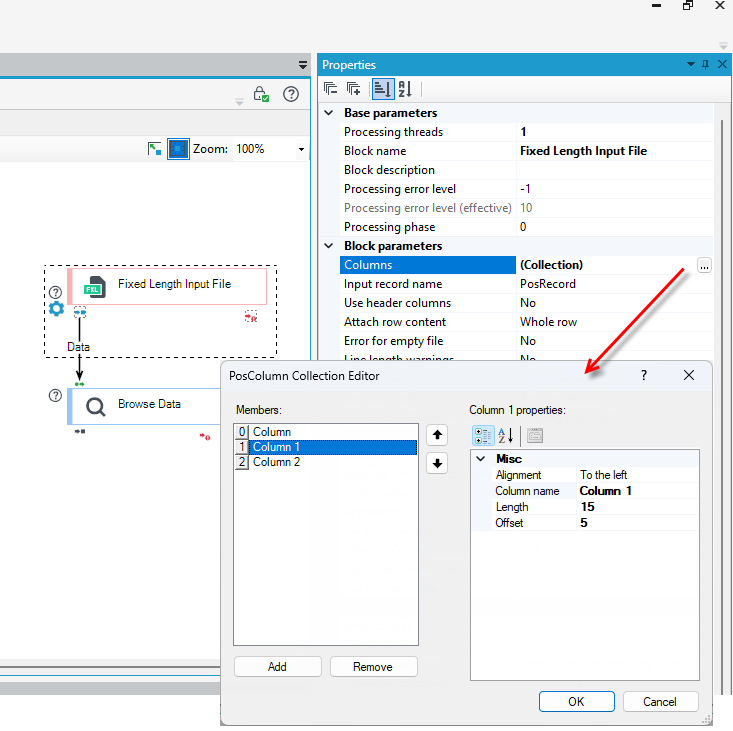The image size is (733, 731).
Task: Move selected column down with arrow button
Action: [437, 464]
